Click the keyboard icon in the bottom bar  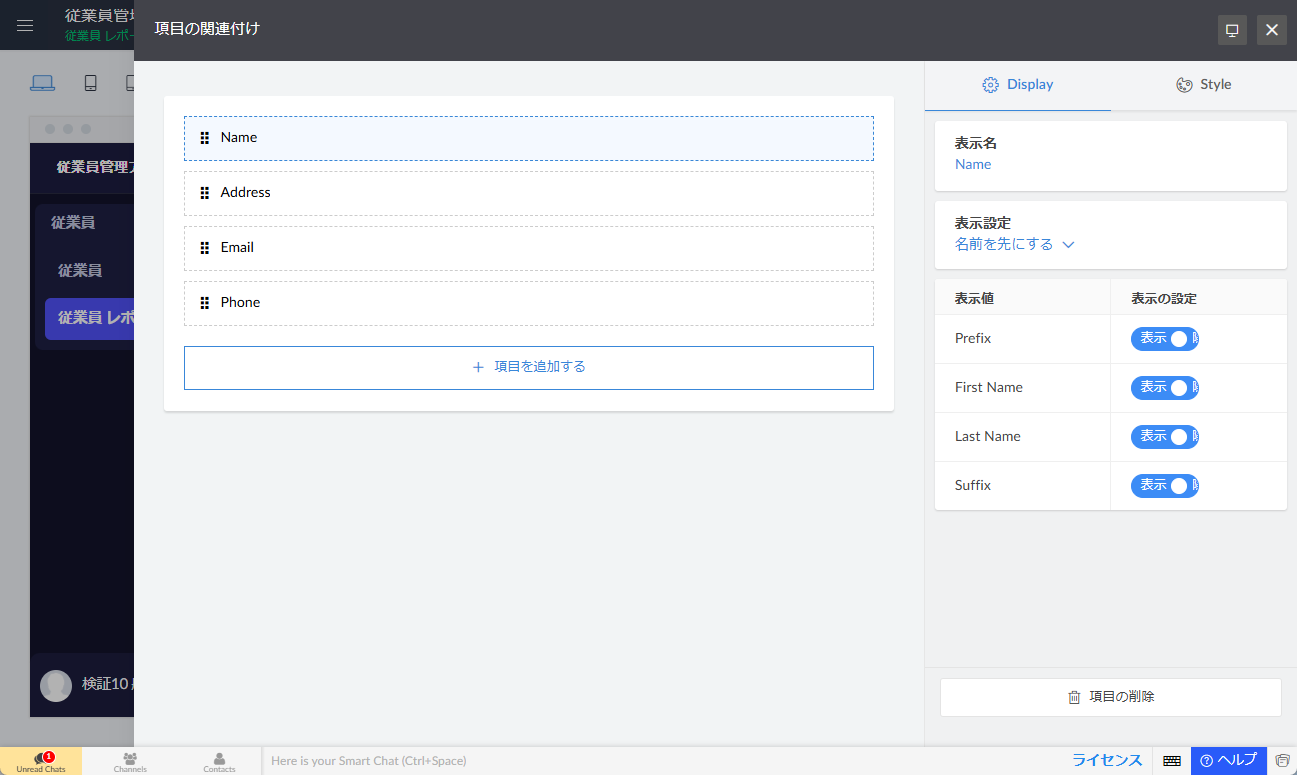[1171, 761]
